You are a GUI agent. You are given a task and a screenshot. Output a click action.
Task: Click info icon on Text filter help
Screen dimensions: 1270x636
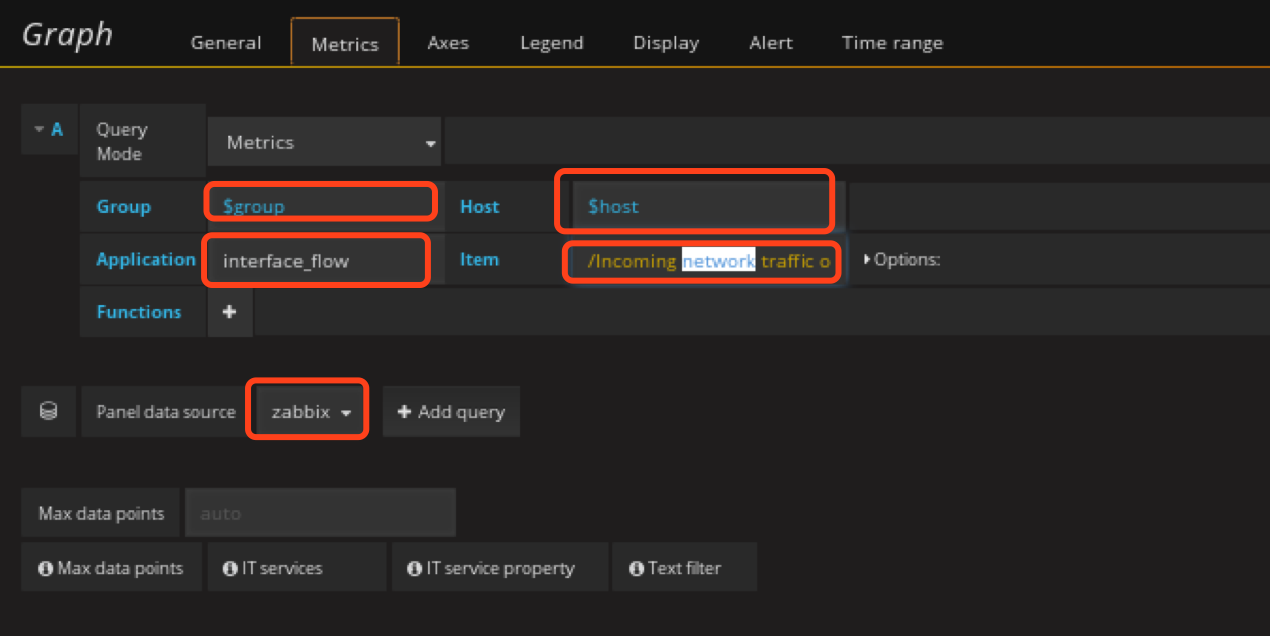636,568
